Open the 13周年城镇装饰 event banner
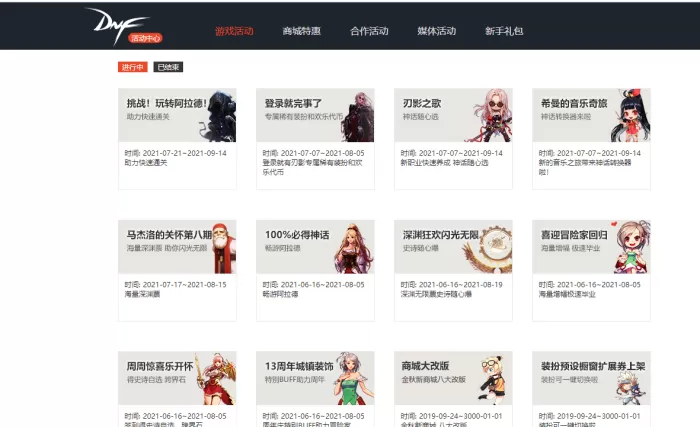700x427 pixels. coord(315,378)
